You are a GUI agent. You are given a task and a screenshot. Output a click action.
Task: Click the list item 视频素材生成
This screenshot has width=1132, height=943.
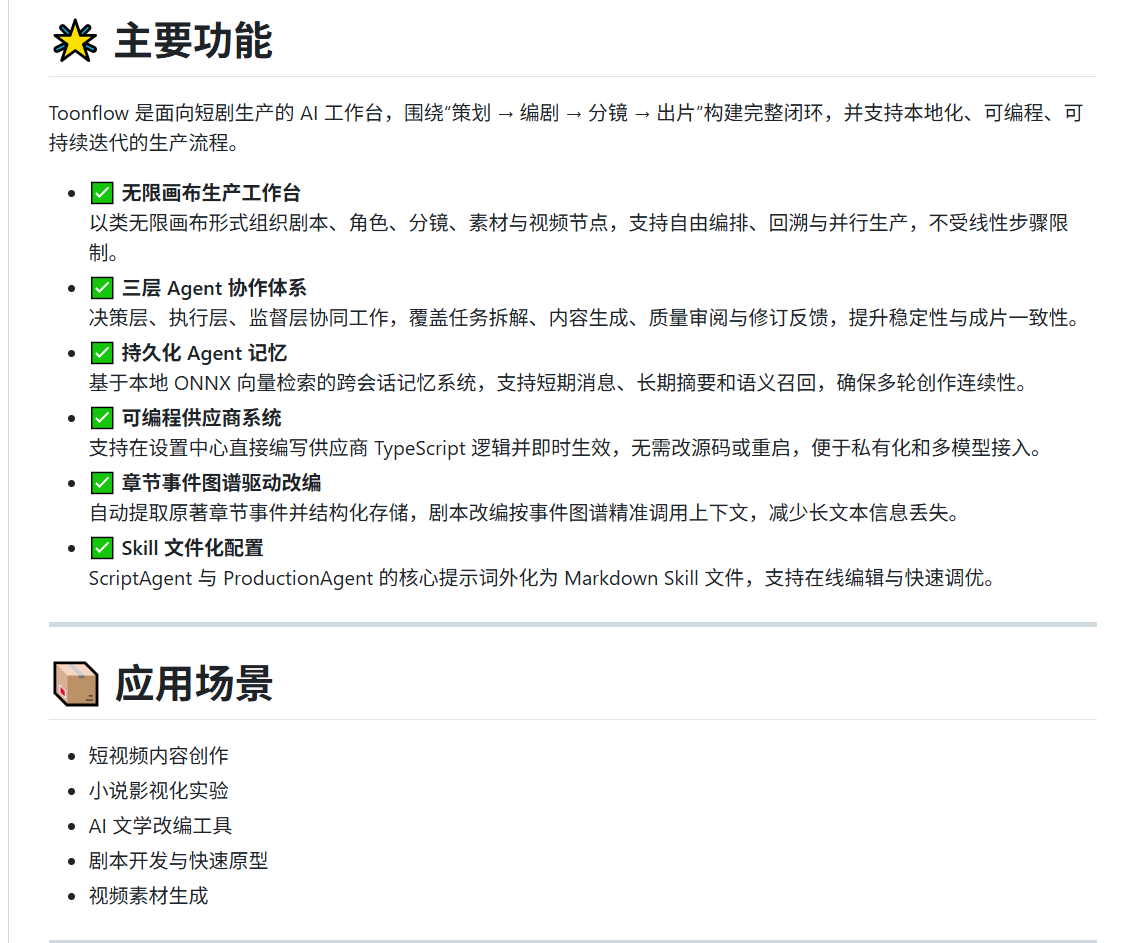coord(149,896)
